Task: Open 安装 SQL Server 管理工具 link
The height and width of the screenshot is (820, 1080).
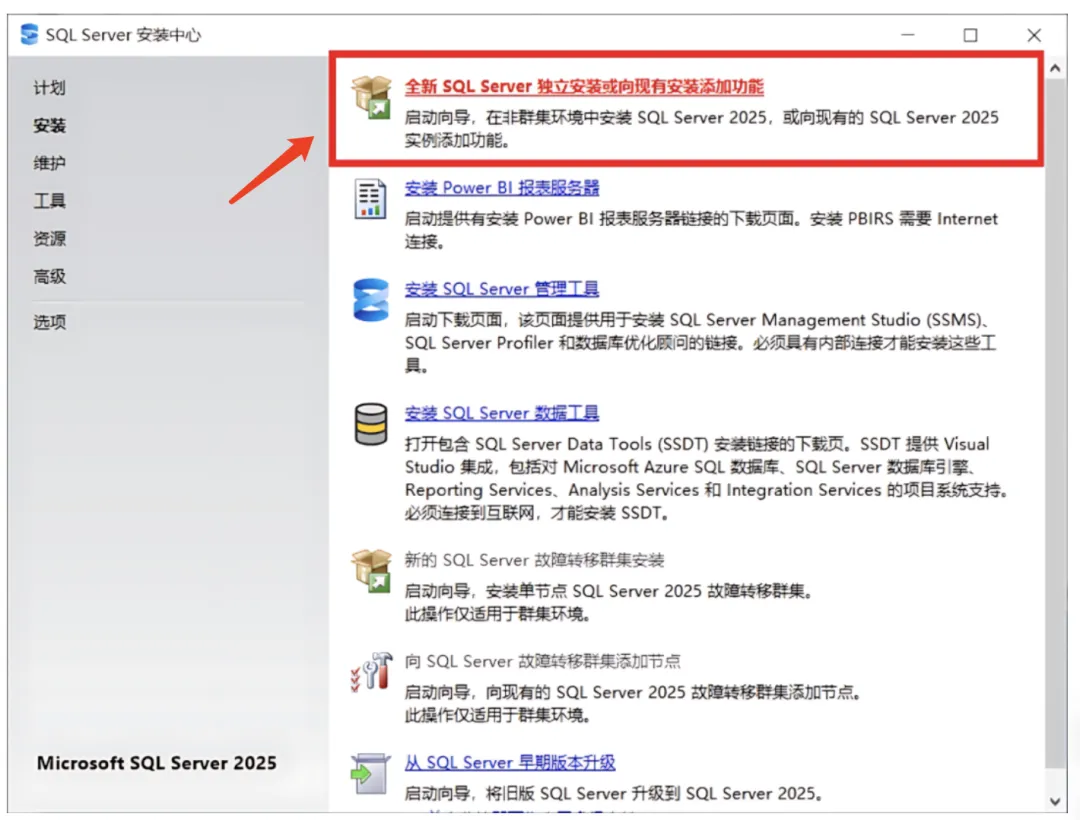Action: [501, 289]
